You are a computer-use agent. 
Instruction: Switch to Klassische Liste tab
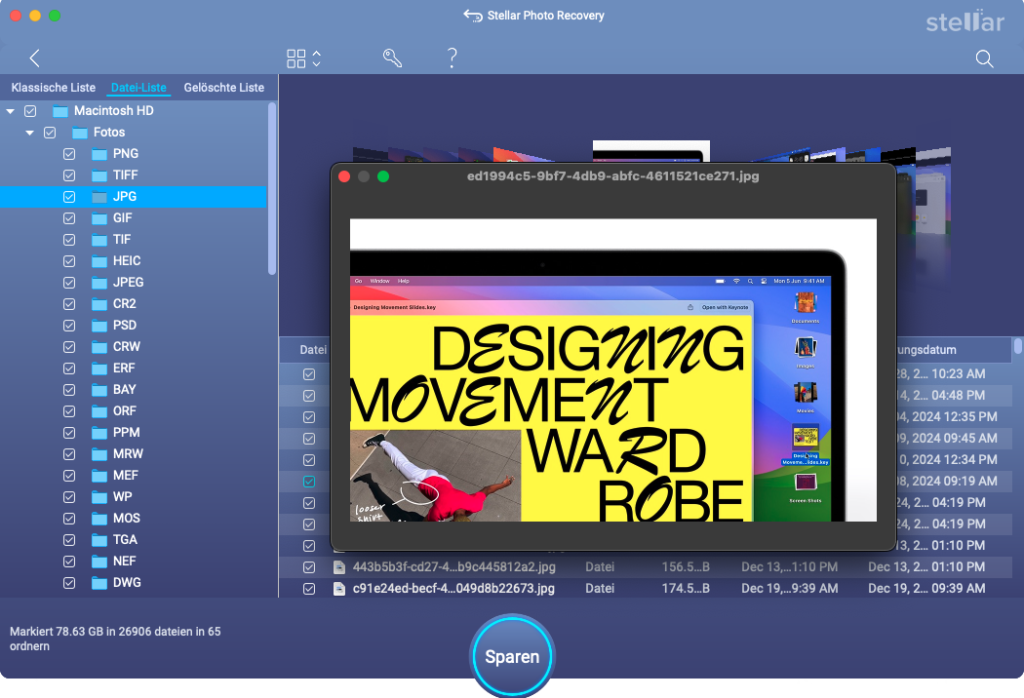click(x=53, y=88)
